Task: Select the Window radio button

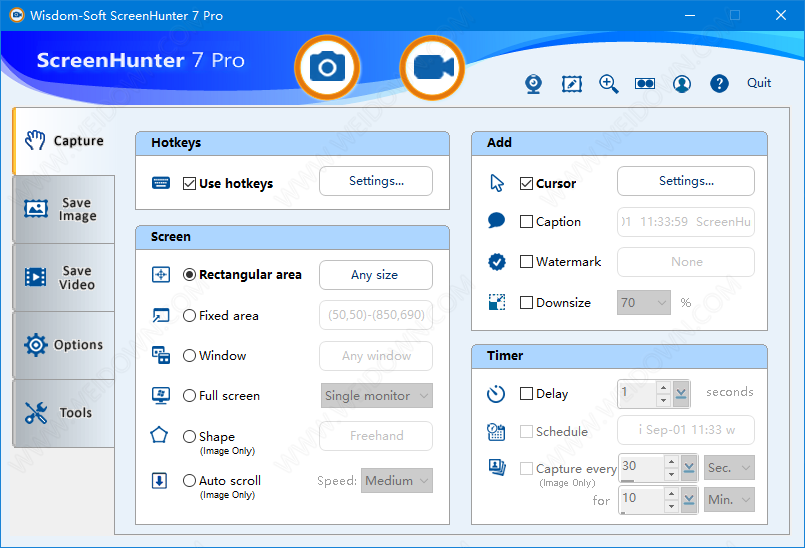Action: click(189, 355)
